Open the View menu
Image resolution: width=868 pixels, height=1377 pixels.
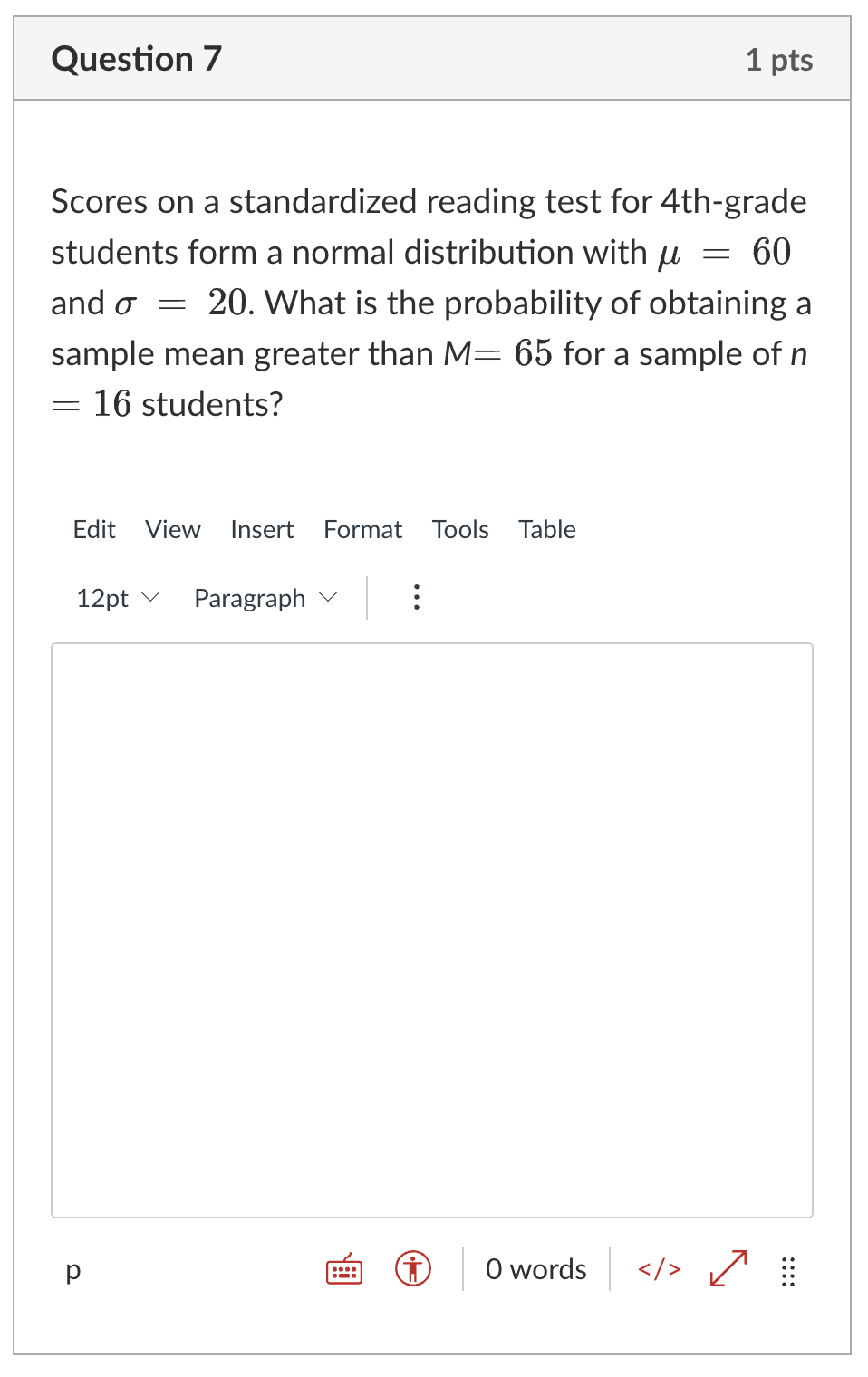(x=172, y=529)
